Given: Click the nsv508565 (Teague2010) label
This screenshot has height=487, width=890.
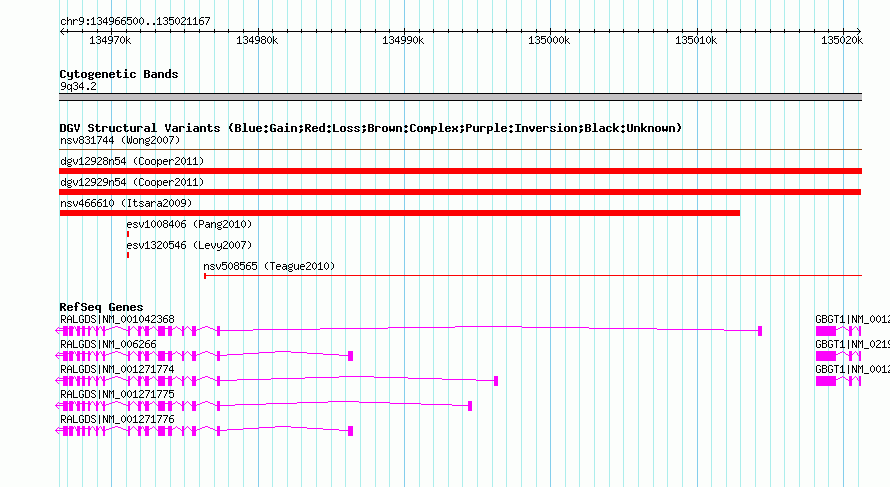Looking at the screenshot, I should pyautogui.click(x=269, y=266).
